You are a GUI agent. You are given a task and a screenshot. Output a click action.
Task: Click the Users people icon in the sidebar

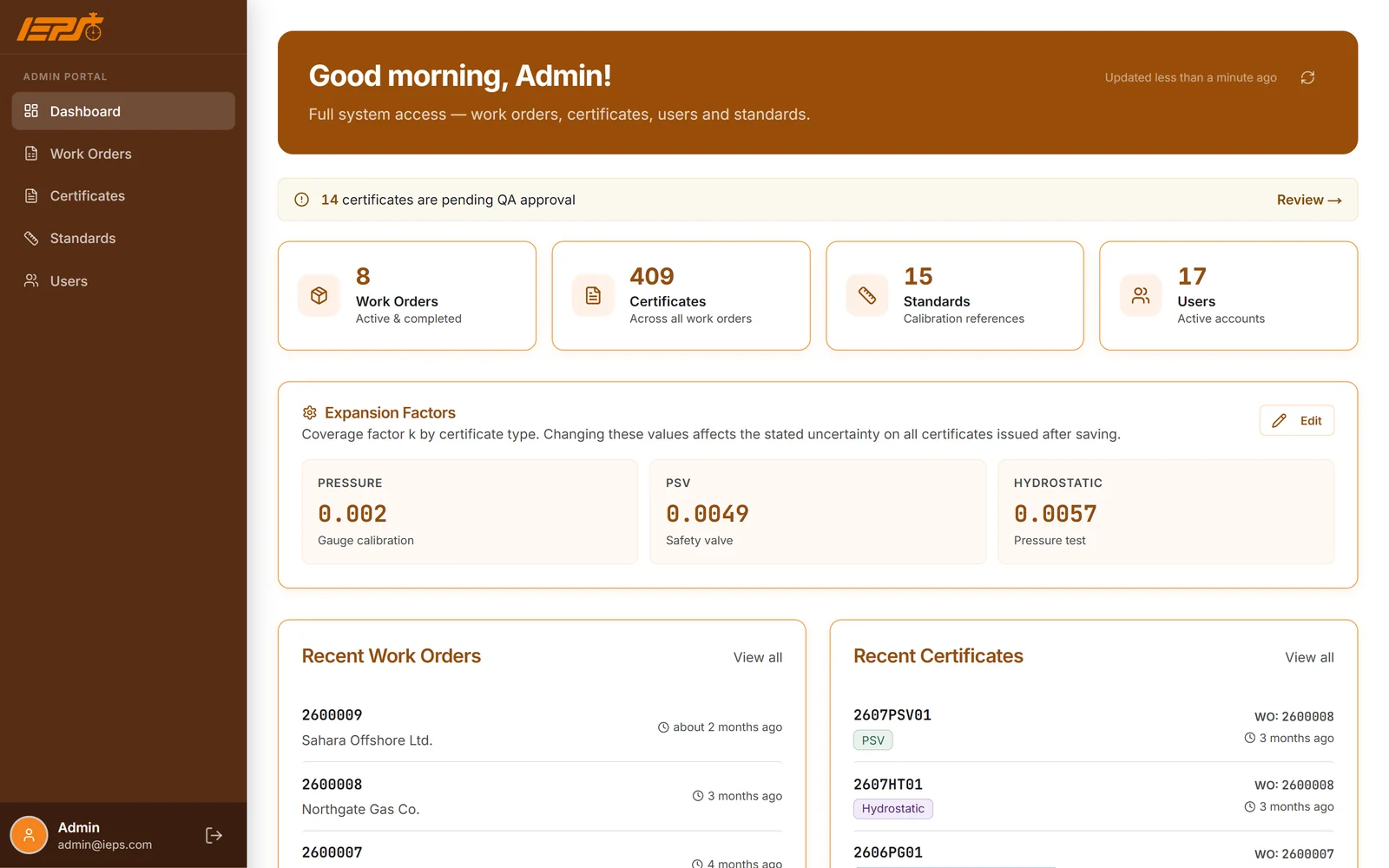(31, 280)
